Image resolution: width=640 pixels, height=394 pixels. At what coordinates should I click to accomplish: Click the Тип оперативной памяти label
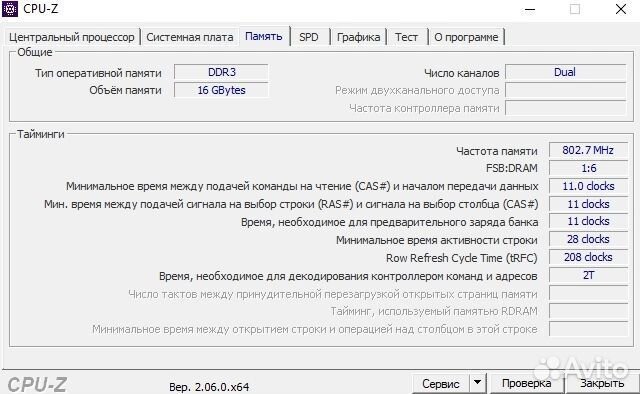[x=98, y=73]
